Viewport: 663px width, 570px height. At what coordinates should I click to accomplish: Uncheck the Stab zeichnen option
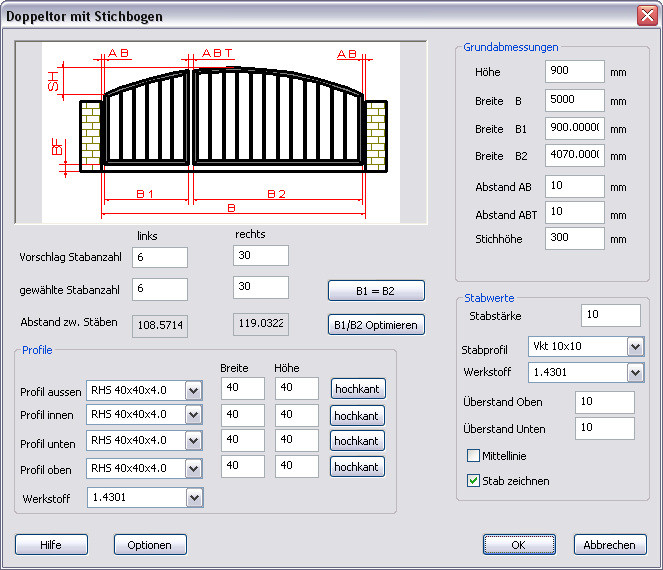click(x=474, y=481)
